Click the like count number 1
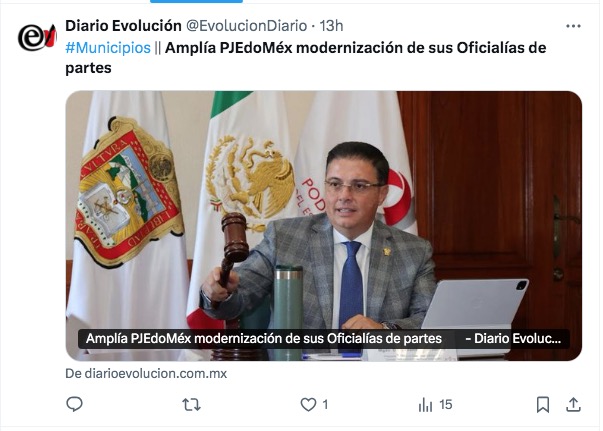The image size is (603, 431). (325, 404)
